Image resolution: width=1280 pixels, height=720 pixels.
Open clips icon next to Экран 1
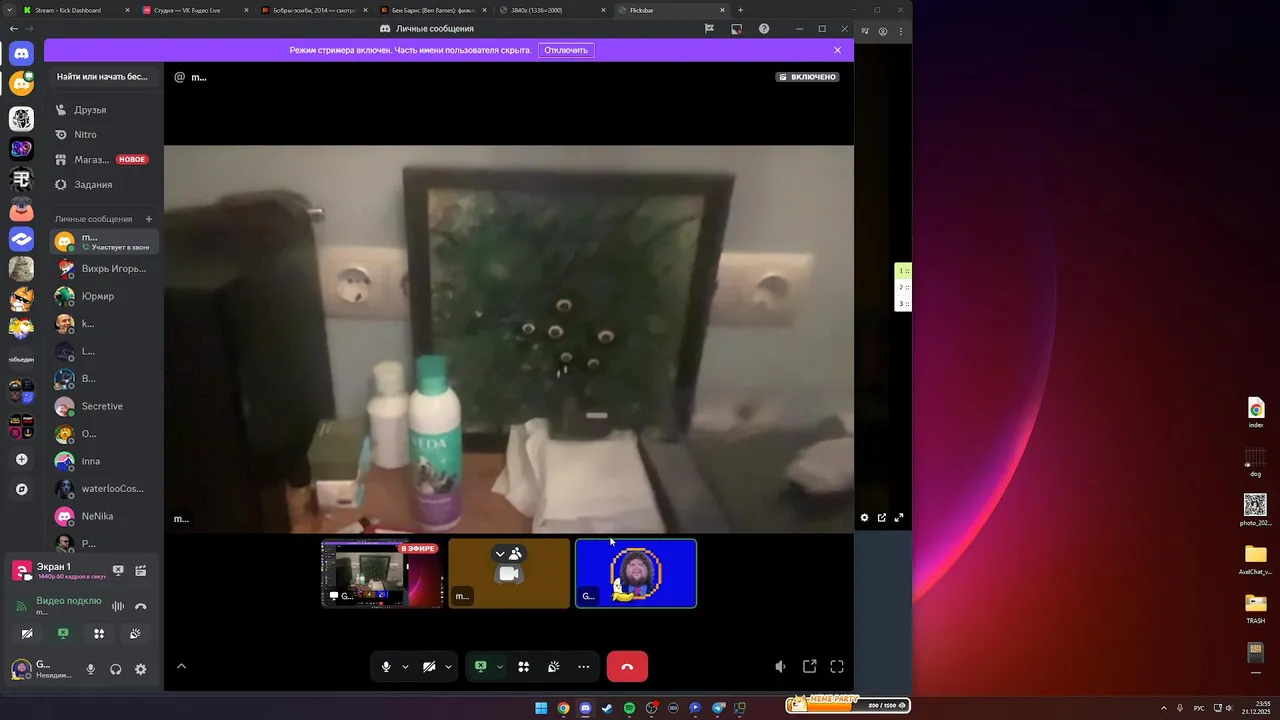pos(141,570)
